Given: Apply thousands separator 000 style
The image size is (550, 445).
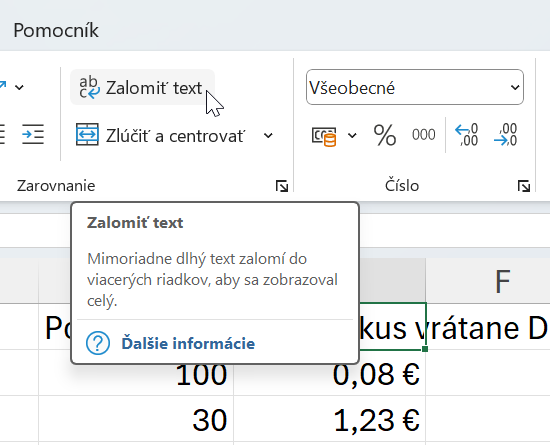Looking at the screenshot, I should coord(423,135).
